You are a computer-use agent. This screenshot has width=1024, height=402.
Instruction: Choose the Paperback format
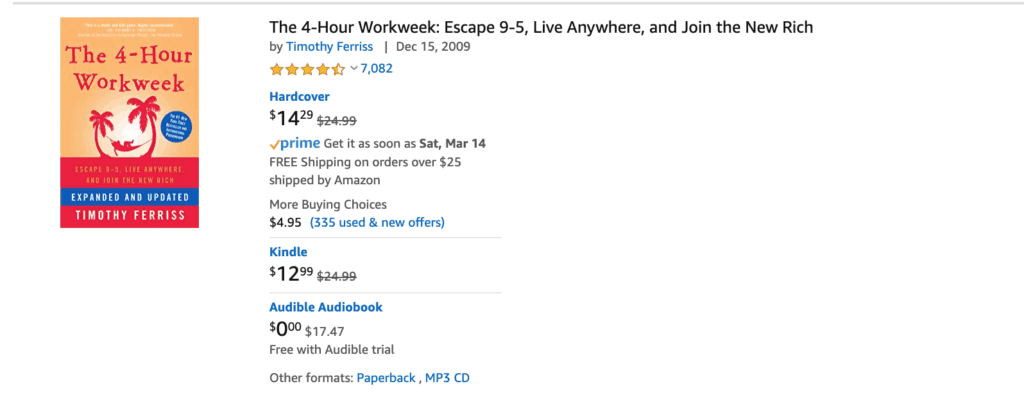click(x=386, y=378)
